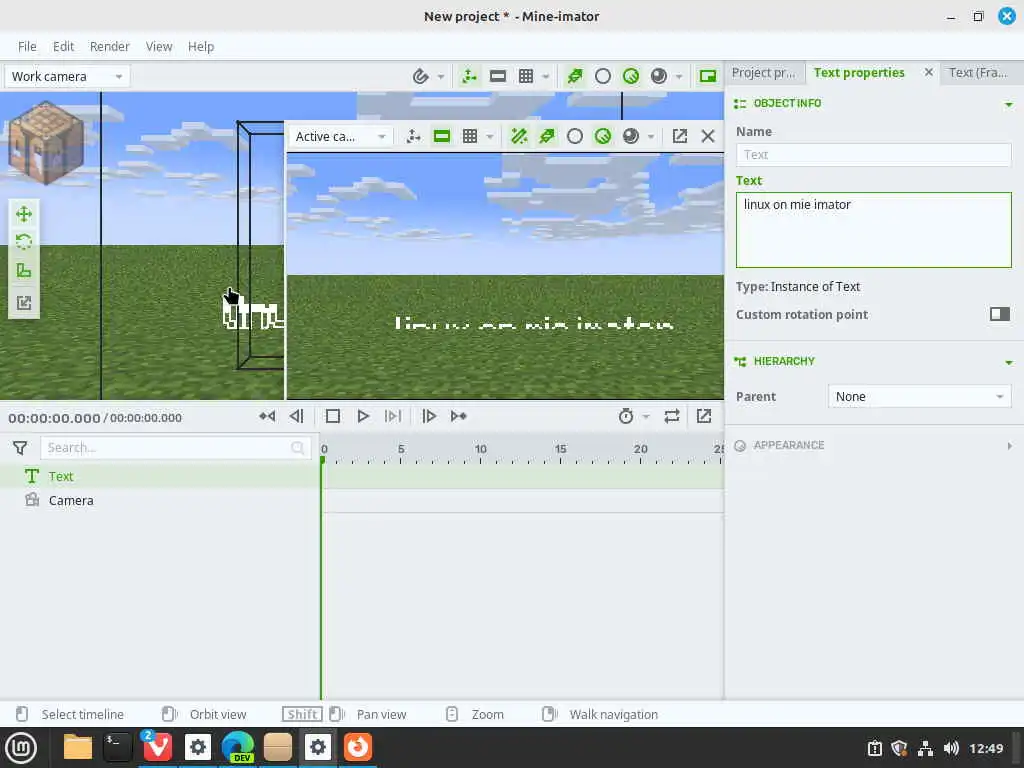Toggle the secondary view window icon

click(x=707, y=76)
